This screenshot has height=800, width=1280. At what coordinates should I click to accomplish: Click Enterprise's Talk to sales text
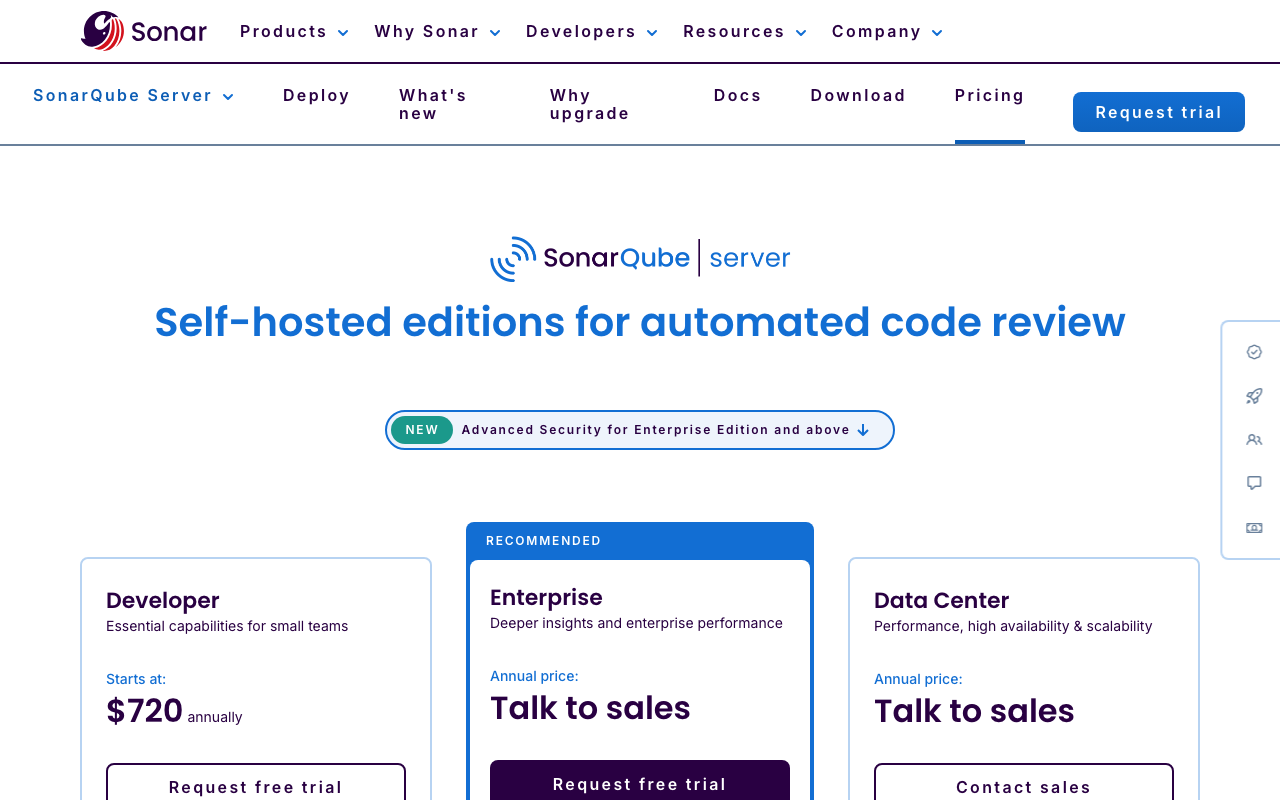click(590, 708)
